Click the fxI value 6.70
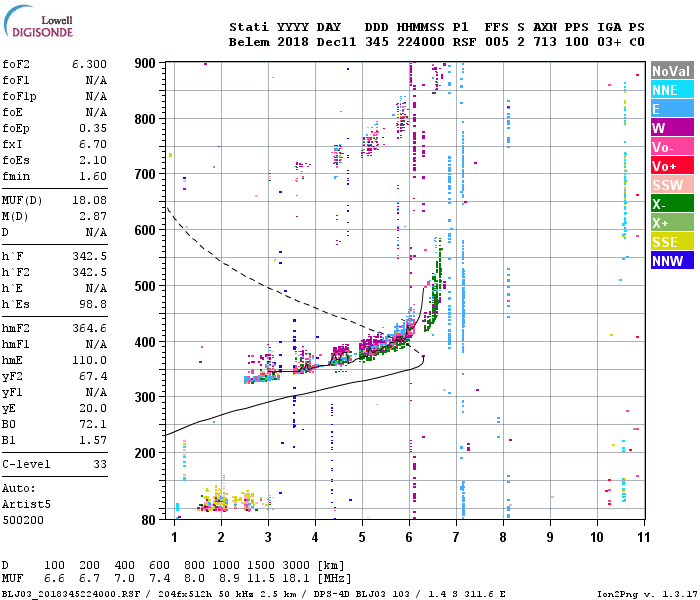This screenshot has height=600, width=700. click(x=93, y=144)
